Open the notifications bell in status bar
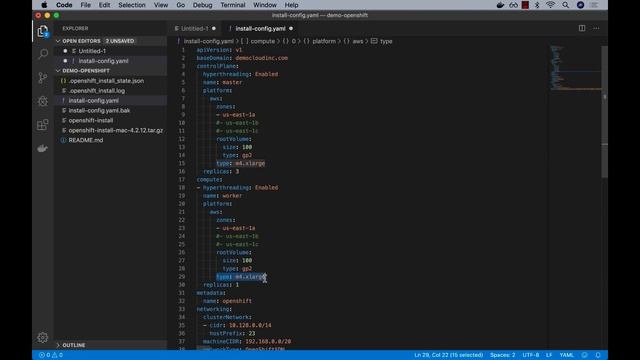 click(598, 355)
